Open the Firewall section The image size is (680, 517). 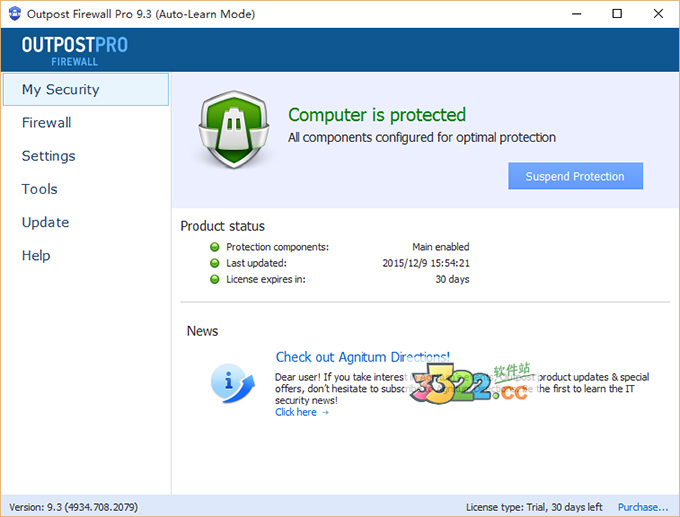[46, 123]
